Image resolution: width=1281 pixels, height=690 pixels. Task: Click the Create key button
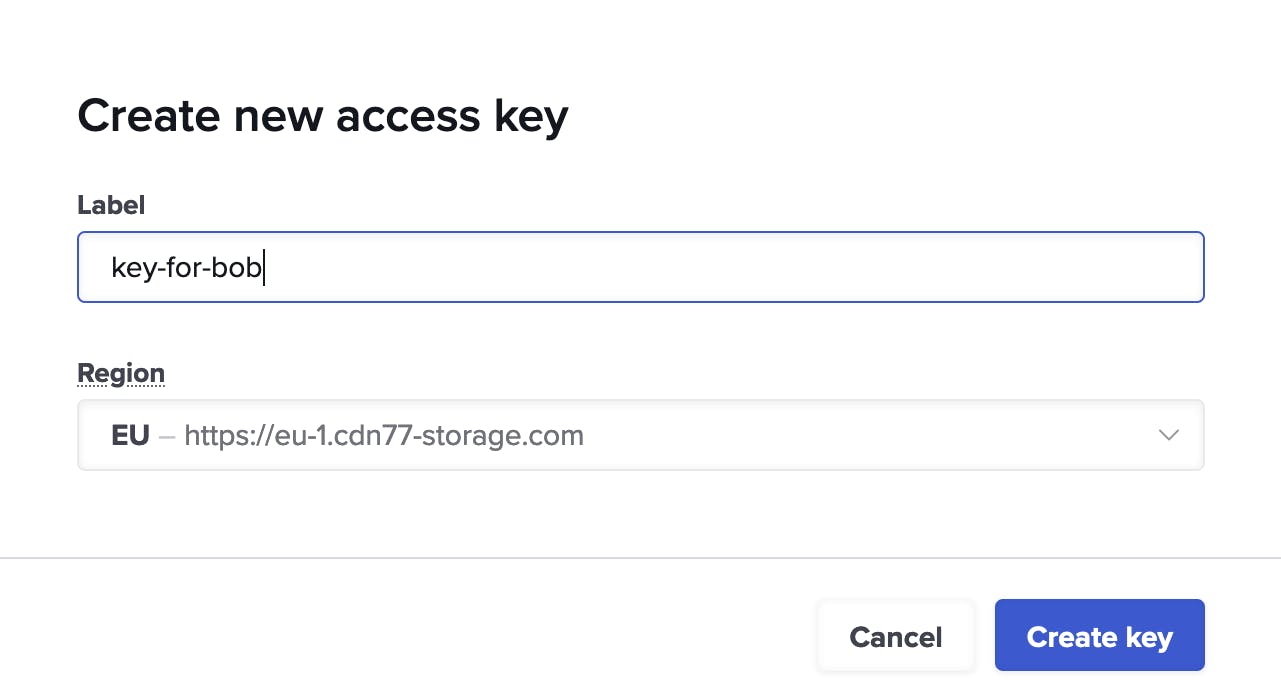(x=1099, y=636)
